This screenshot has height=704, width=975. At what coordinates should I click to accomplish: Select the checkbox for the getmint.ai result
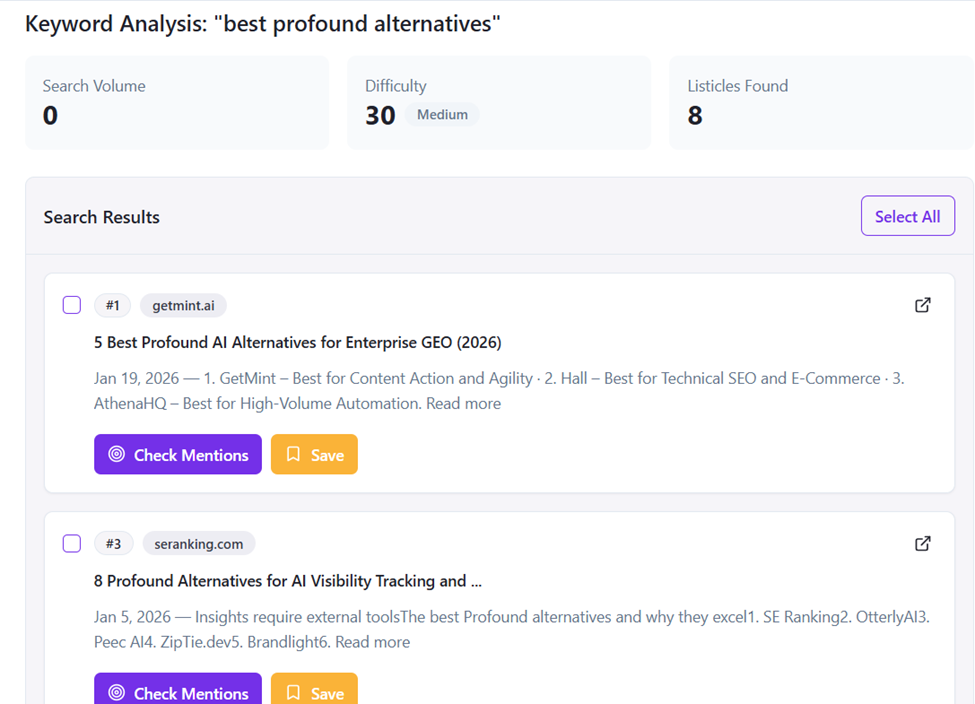pos(71,304)
